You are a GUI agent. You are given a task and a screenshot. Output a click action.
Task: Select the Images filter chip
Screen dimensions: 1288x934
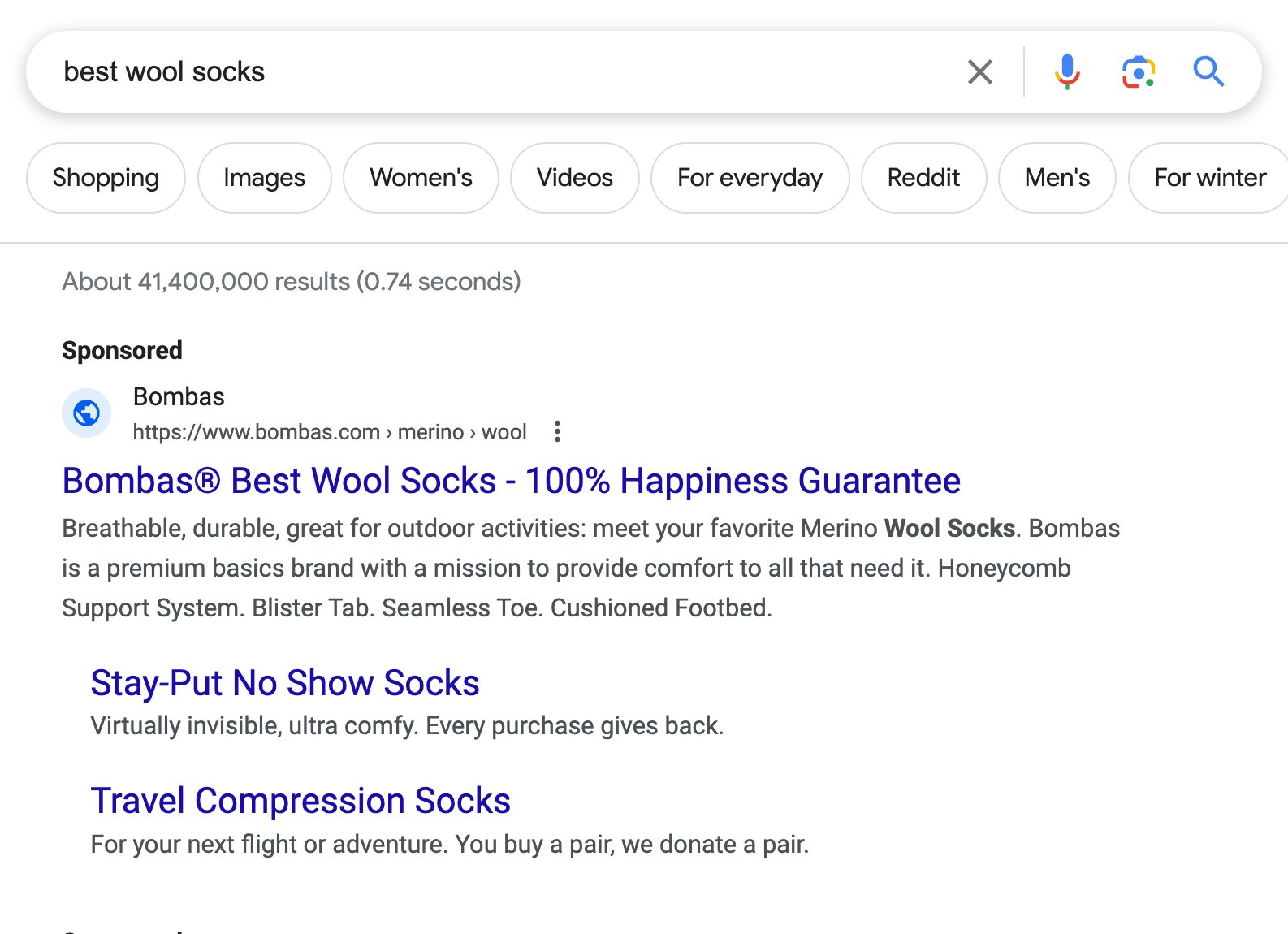(x=264, y=178)
